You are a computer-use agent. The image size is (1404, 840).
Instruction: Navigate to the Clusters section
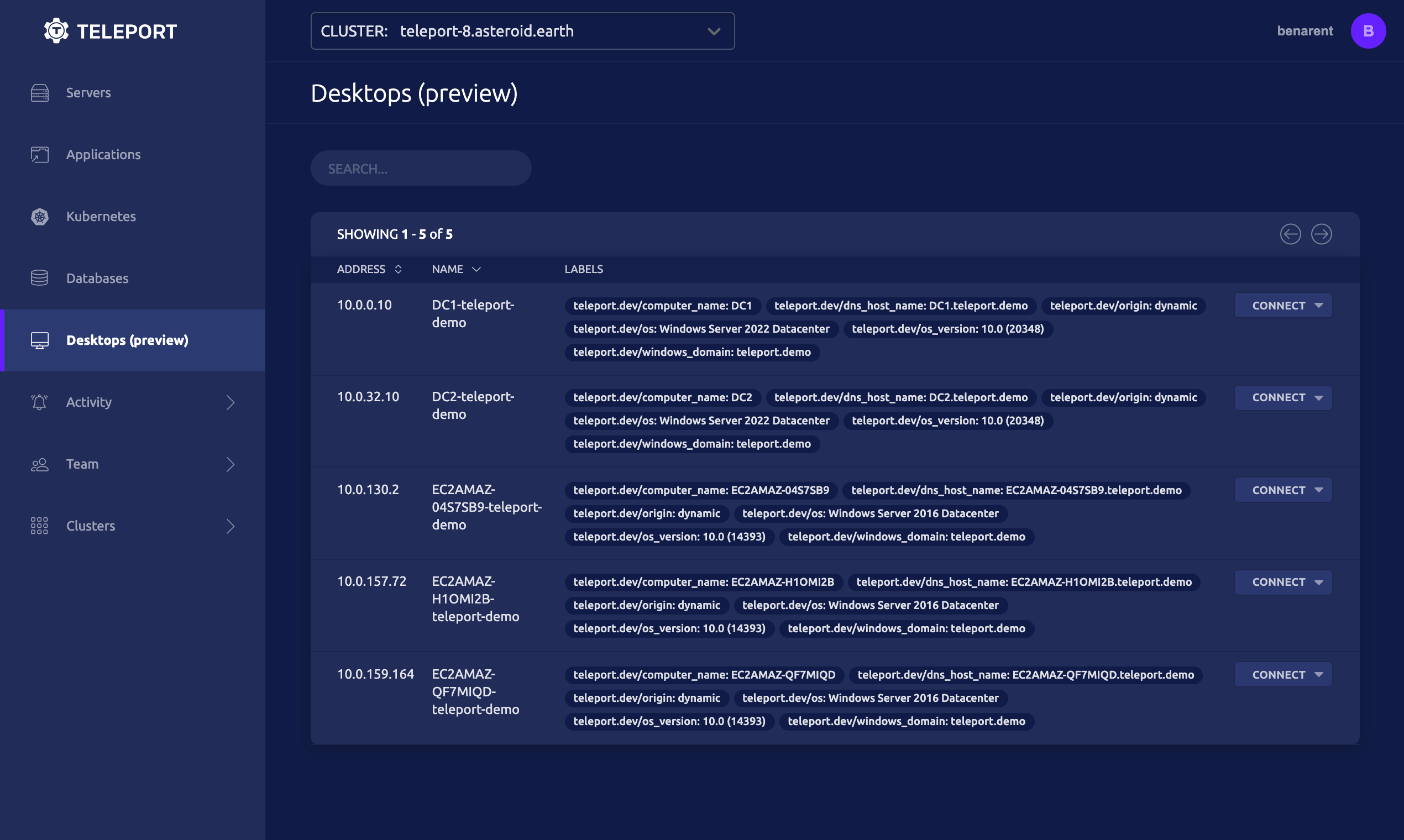91,526
